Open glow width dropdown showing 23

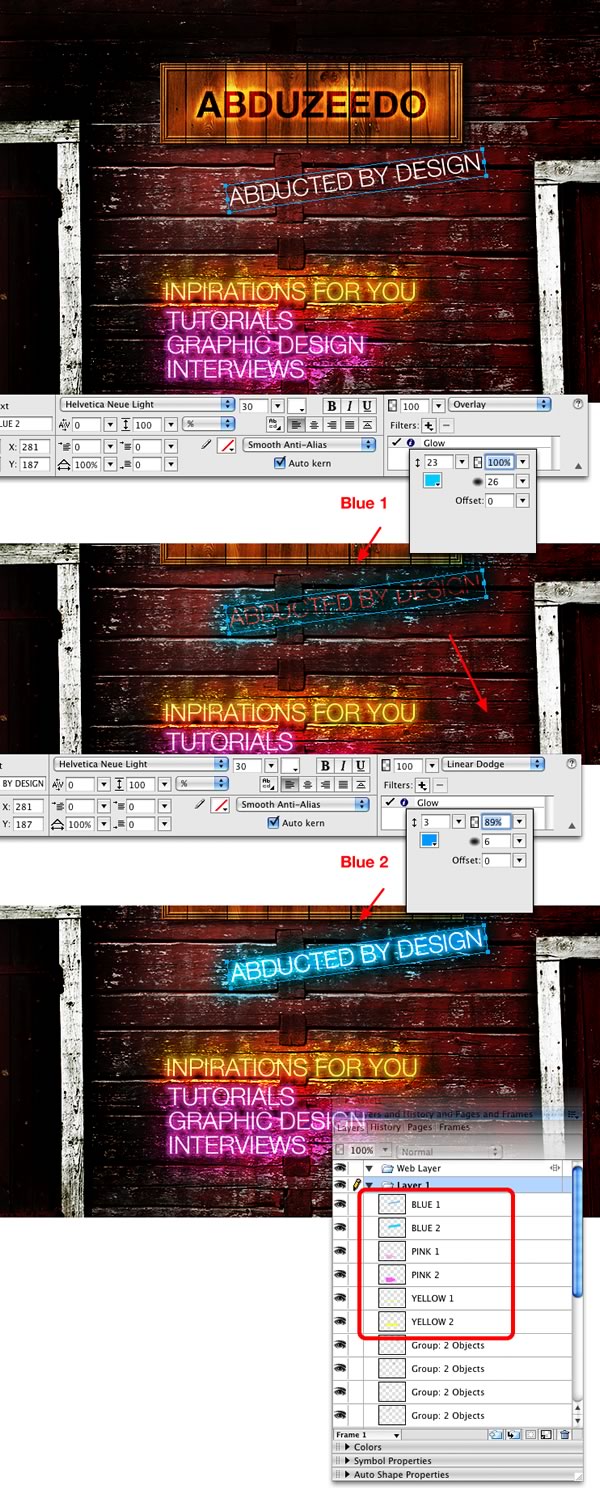click(461, 462)
